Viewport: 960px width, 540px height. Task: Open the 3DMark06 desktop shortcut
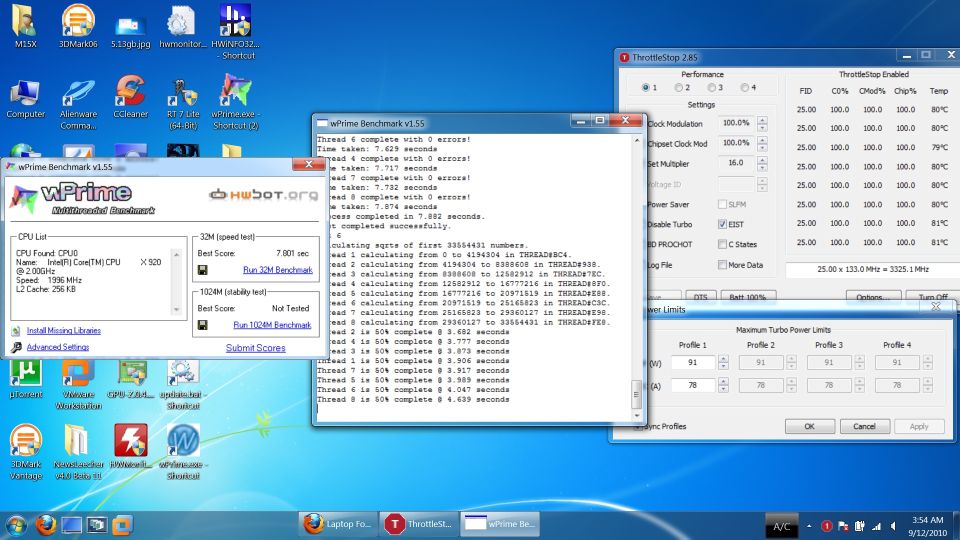pos(78,26)
